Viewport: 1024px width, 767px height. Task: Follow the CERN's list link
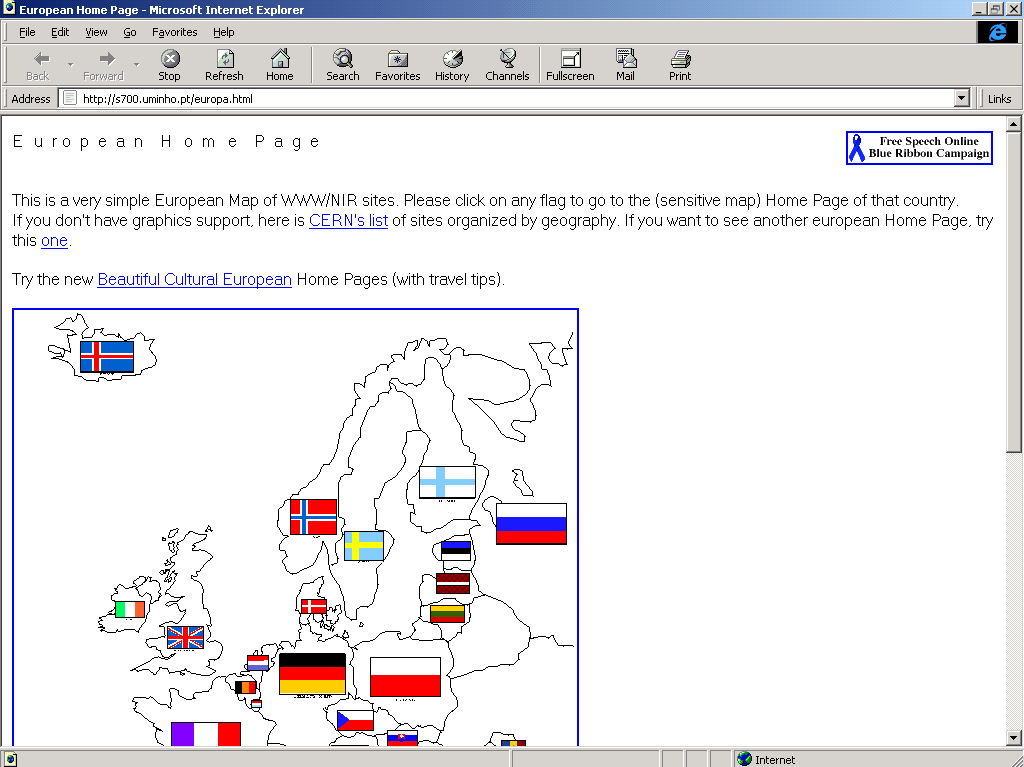tap(348, 221)
